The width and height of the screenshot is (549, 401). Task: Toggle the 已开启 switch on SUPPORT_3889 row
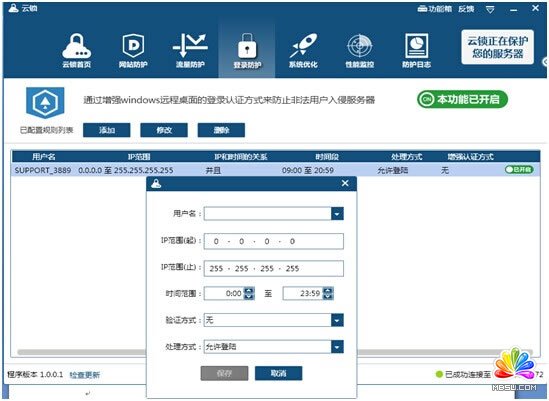pyautogui.click(x=519, y=170)
